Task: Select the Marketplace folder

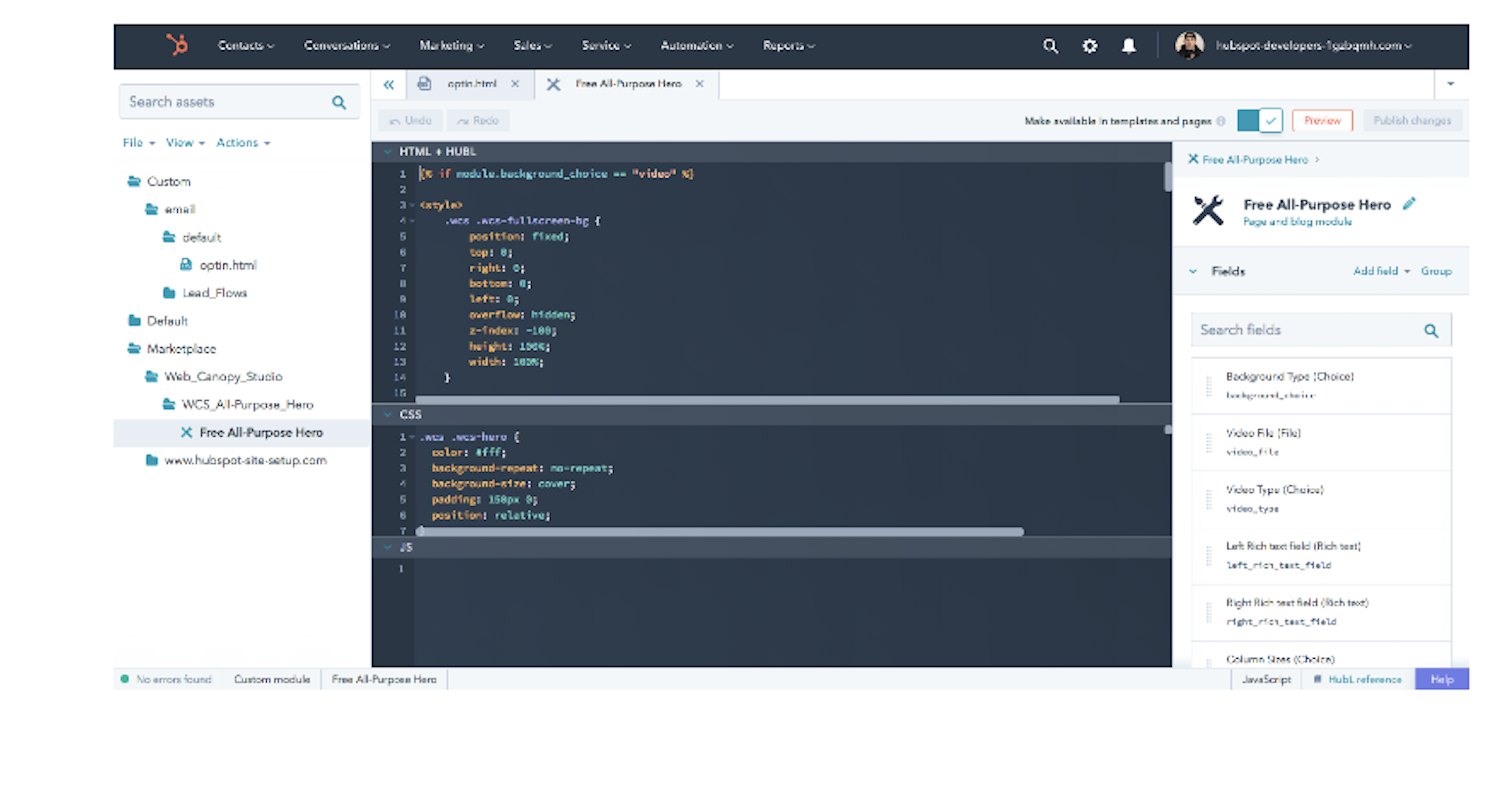Action: [172, 349]
